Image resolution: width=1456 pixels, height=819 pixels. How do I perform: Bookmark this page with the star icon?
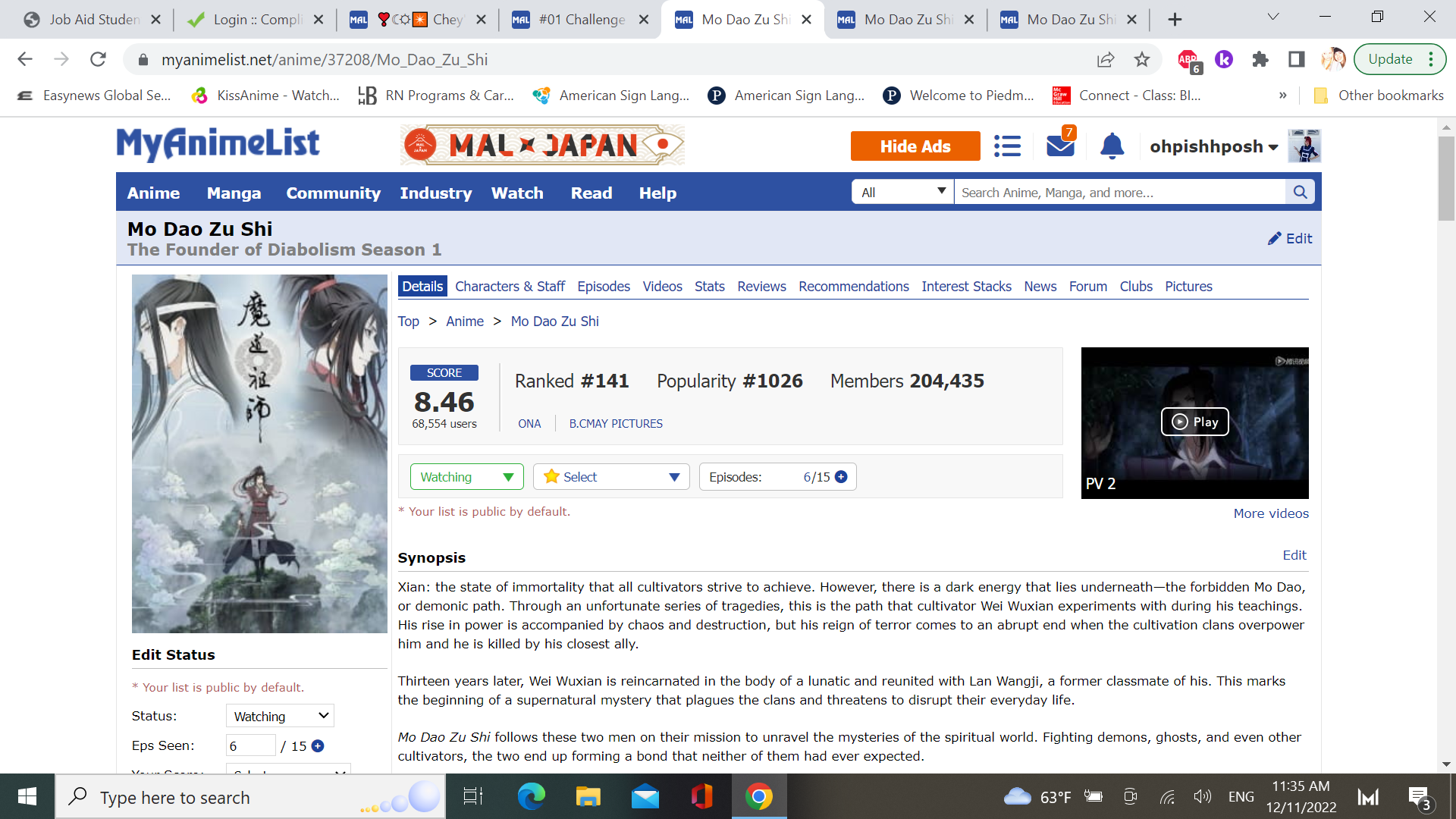pyautogui.click(x=1142, y=59)
